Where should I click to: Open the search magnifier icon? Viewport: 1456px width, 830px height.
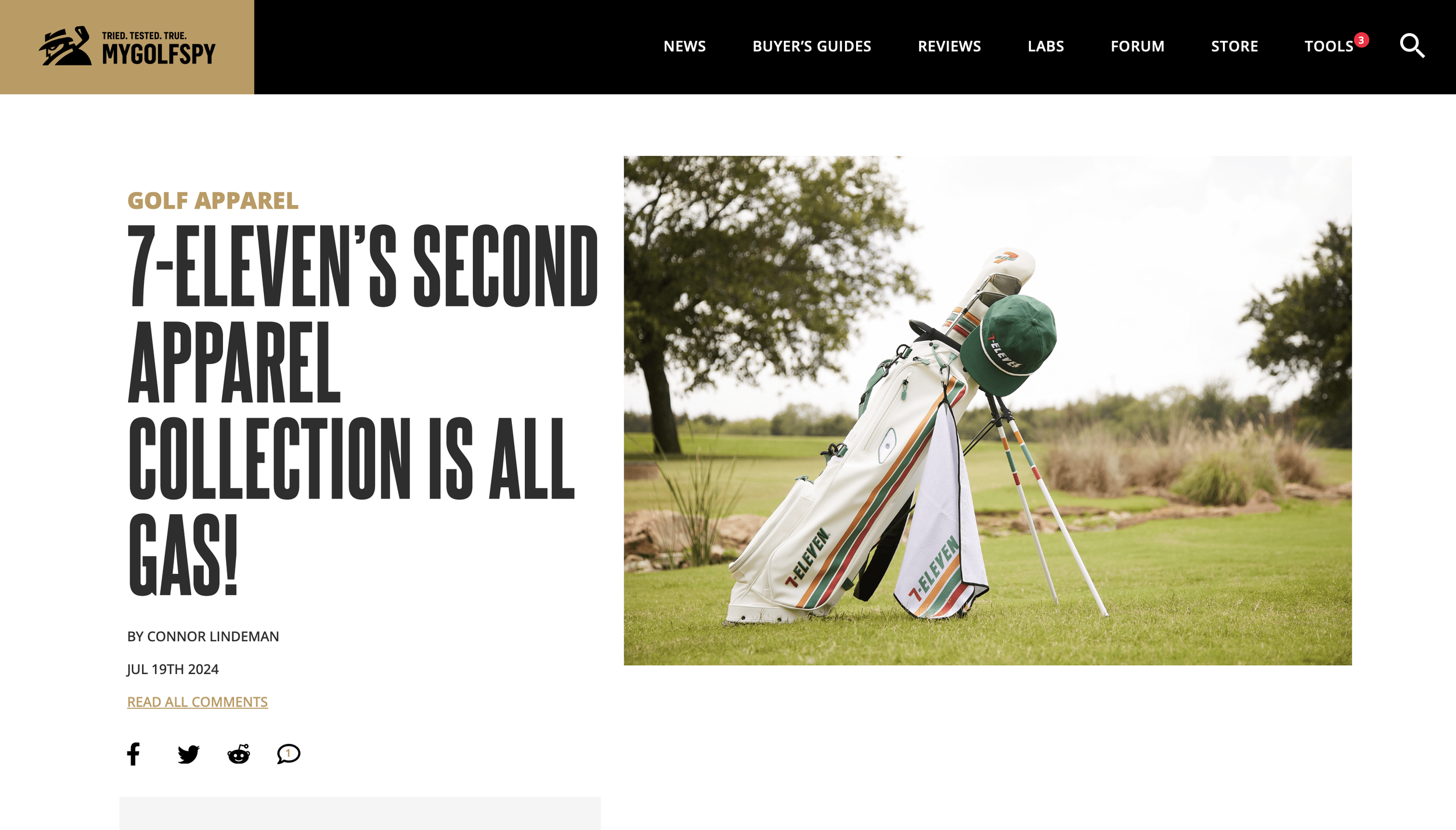[1412, 45]
